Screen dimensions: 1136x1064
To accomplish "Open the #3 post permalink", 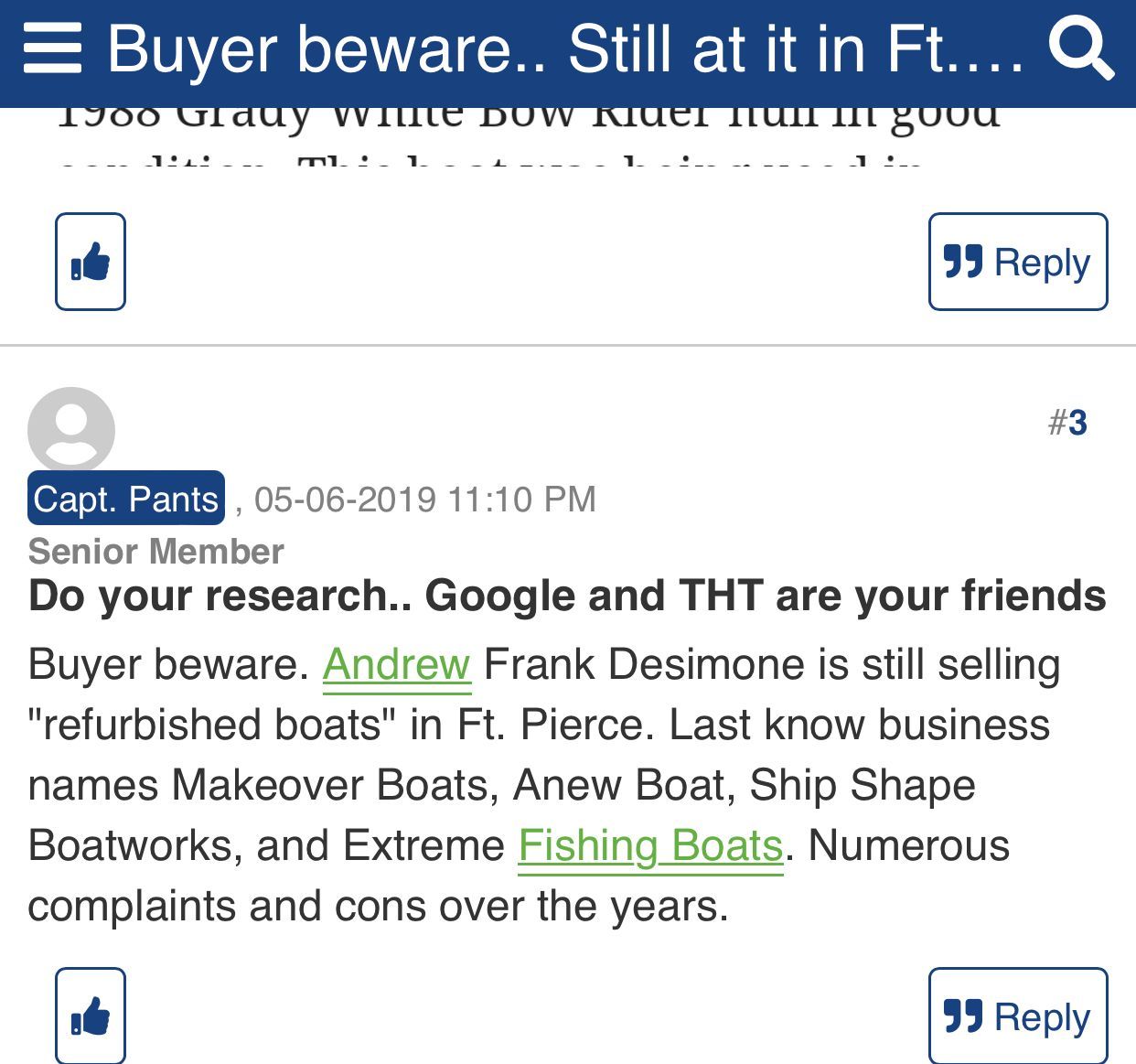I will 1067,423.
